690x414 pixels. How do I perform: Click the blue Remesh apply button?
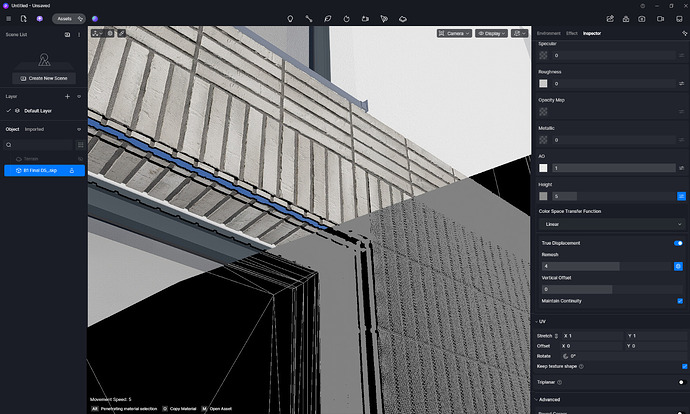point(678,266)
